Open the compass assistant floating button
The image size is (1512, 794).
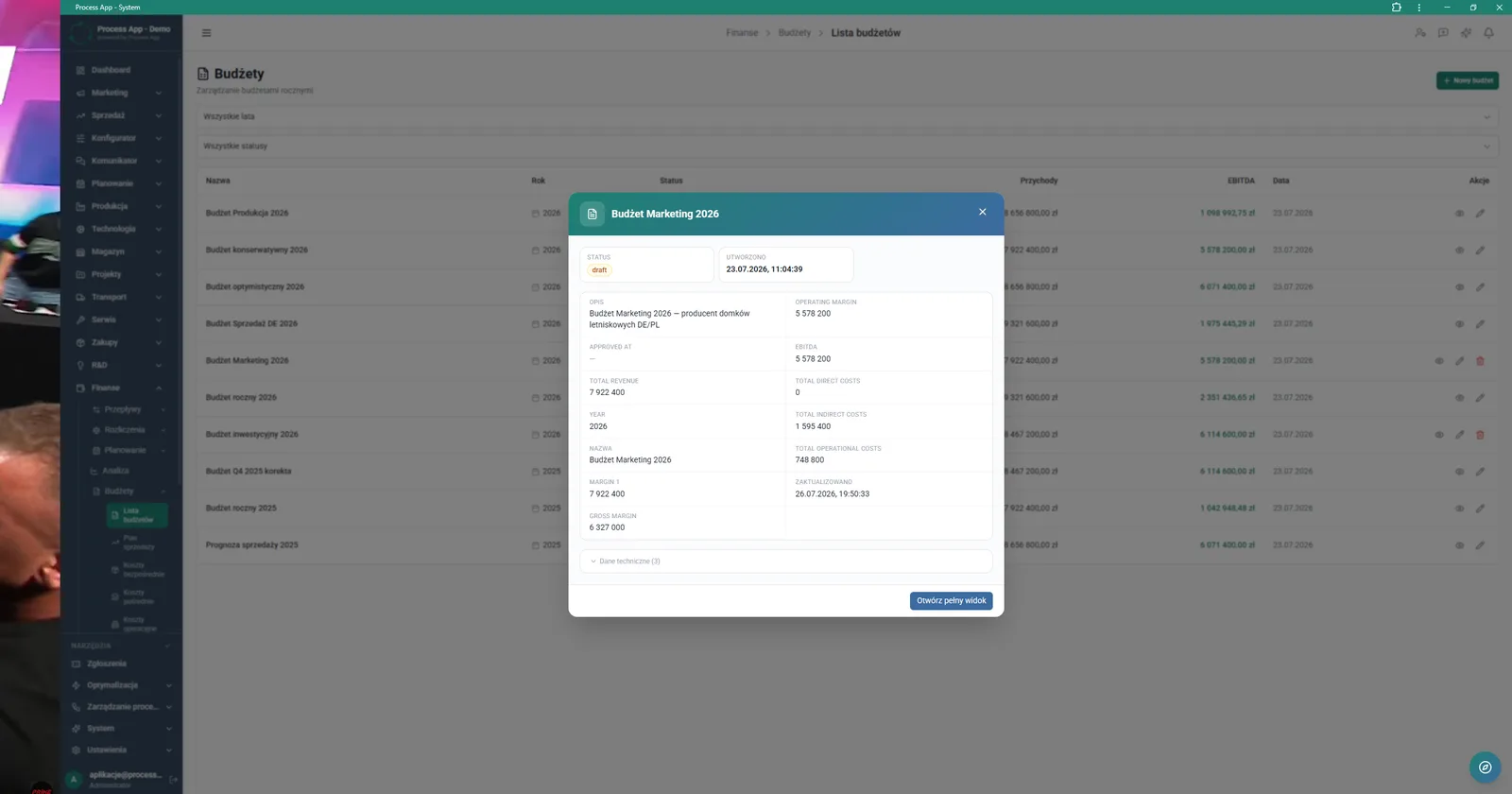pyautogui.click(x=1485, y=767)
